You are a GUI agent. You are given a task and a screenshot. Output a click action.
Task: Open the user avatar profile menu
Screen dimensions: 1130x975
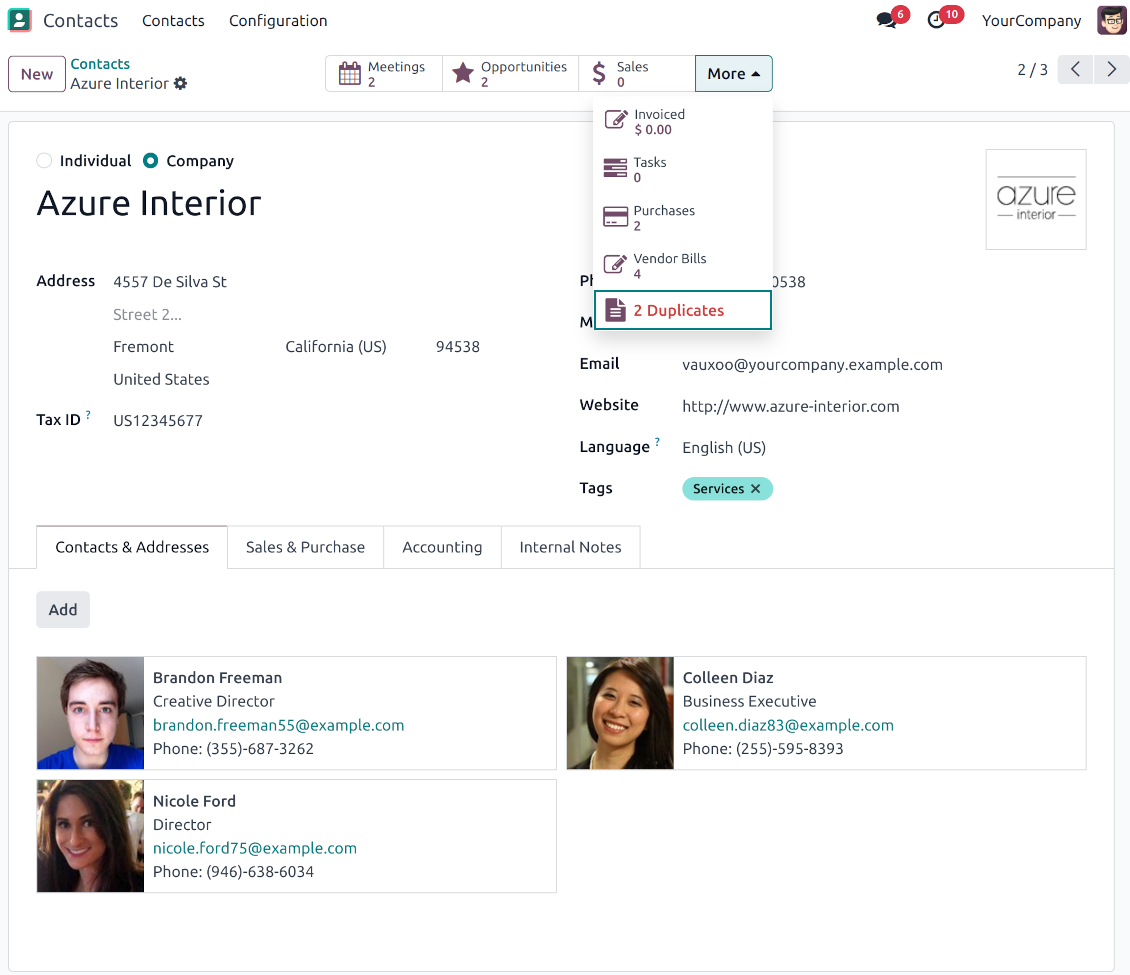[1111, 19]
